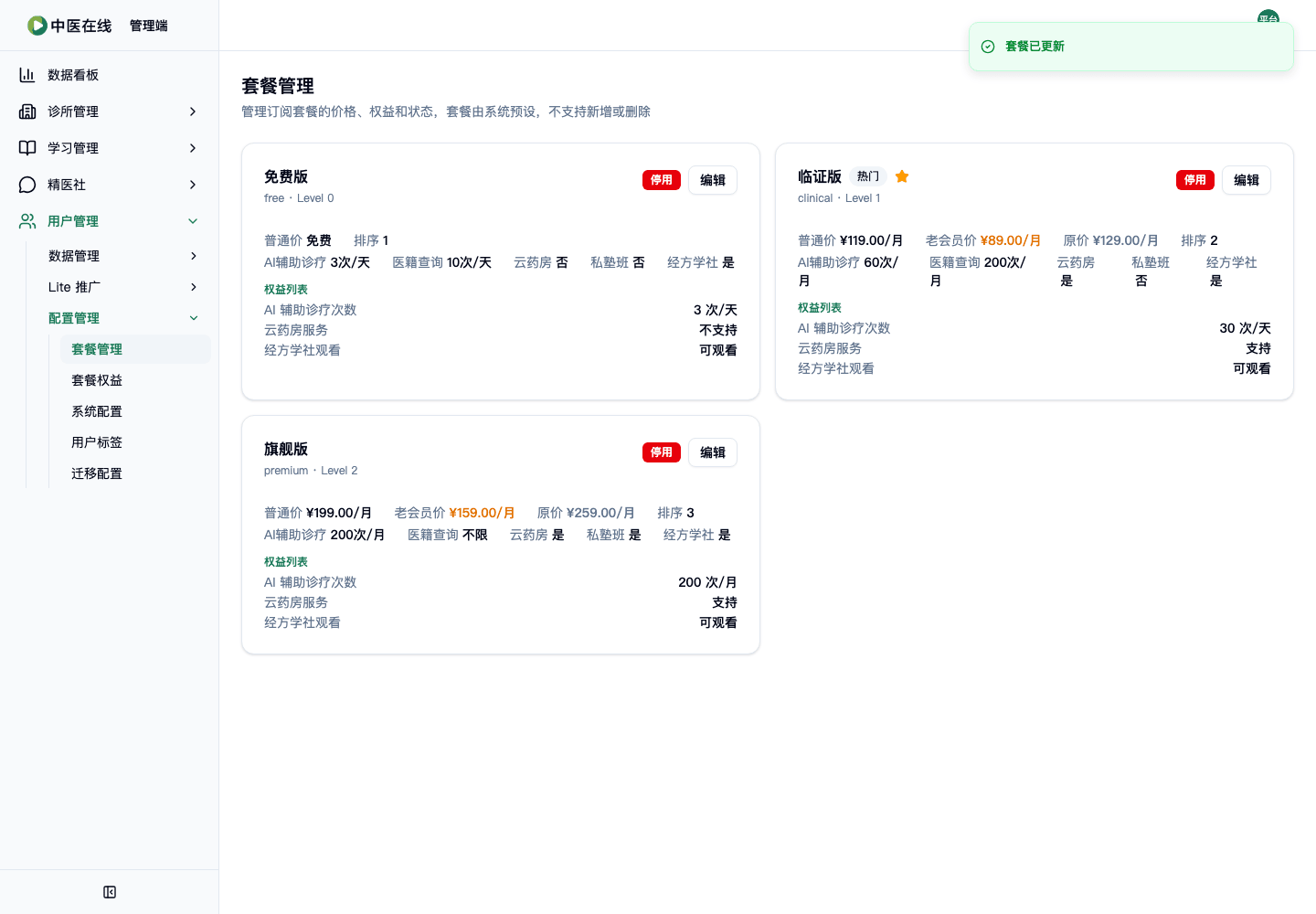
Task: Click 编辑 on the 临证版 card
Action: 1247,180
